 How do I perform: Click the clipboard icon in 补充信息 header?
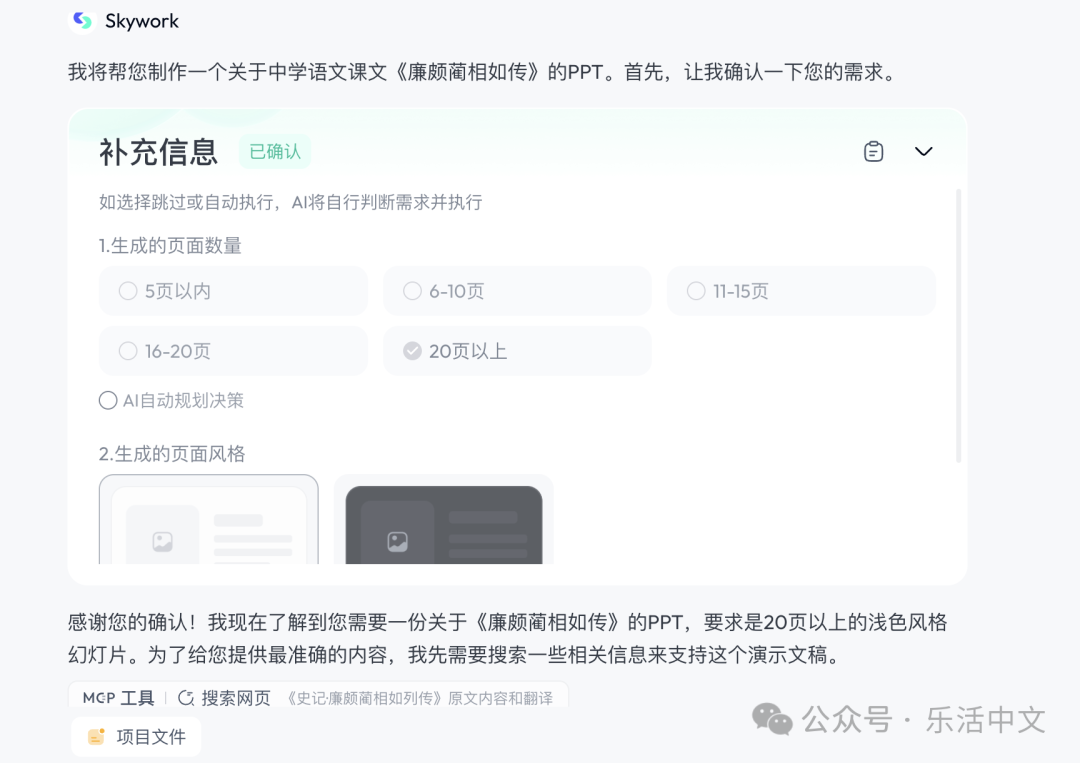coord(874,151)
